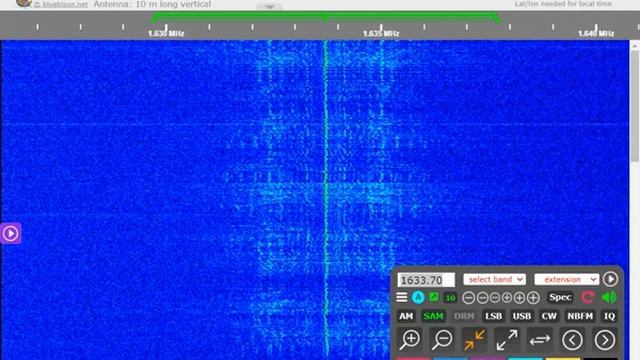Click the medium plus frequency step button
Viewport: 640px width, 360px height.
(519, 298)
